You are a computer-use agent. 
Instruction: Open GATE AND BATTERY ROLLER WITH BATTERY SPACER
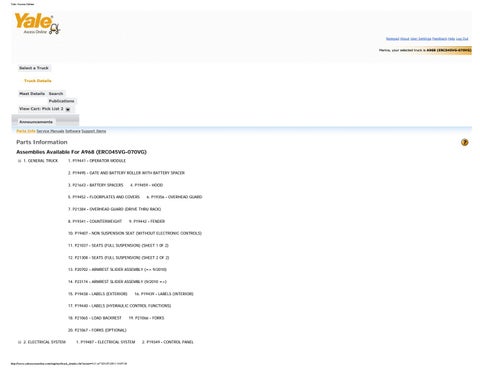point(126,173)
